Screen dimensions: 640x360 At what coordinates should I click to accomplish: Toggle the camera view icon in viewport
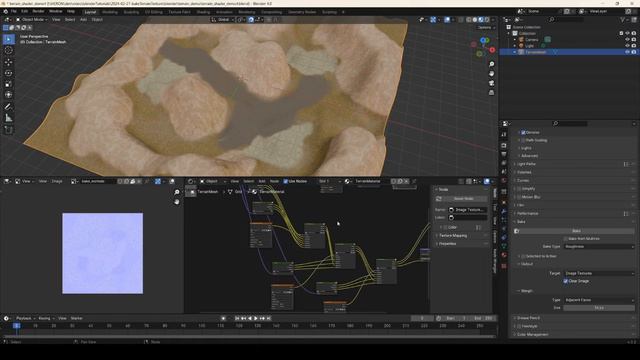(491, 83)
